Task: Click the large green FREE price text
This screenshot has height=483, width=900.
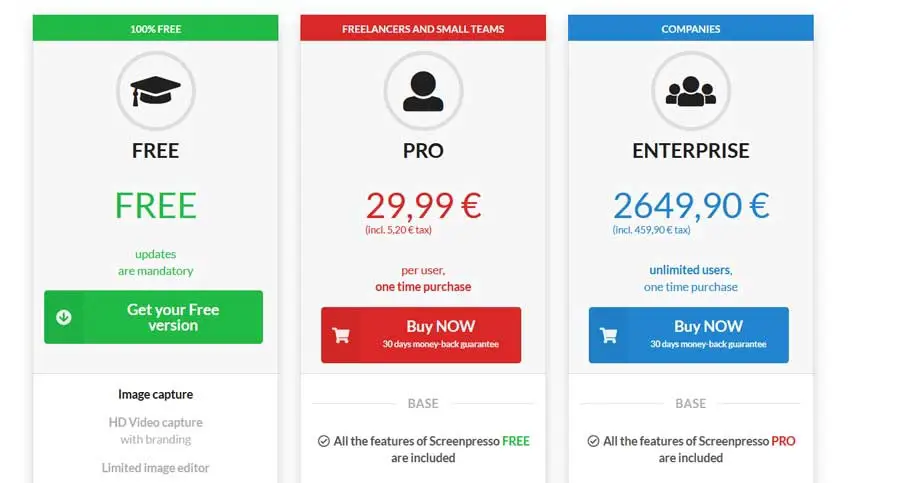Action: (155, 205)
